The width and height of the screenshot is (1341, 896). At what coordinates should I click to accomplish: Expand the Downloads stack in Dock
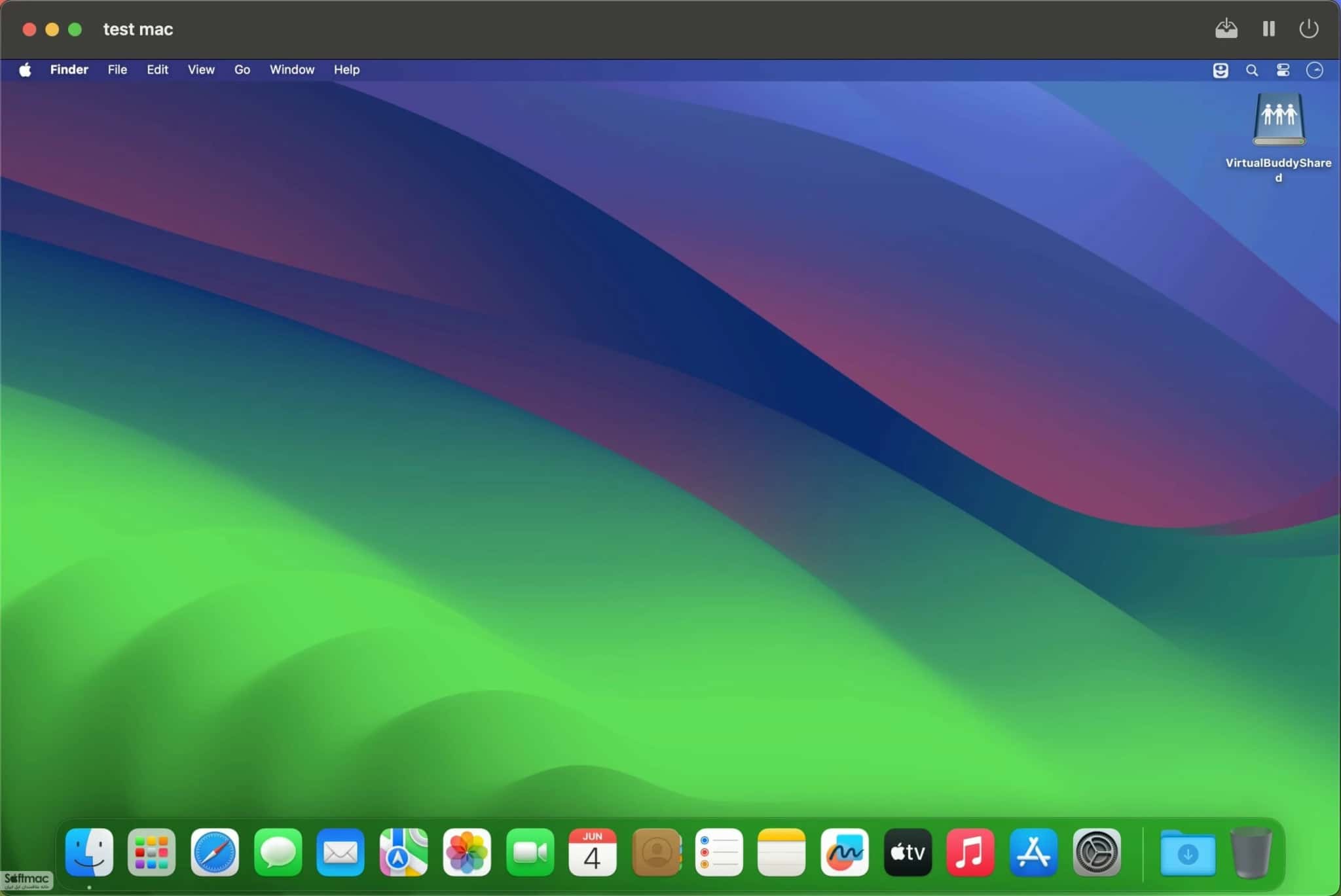pos(1187,852)
